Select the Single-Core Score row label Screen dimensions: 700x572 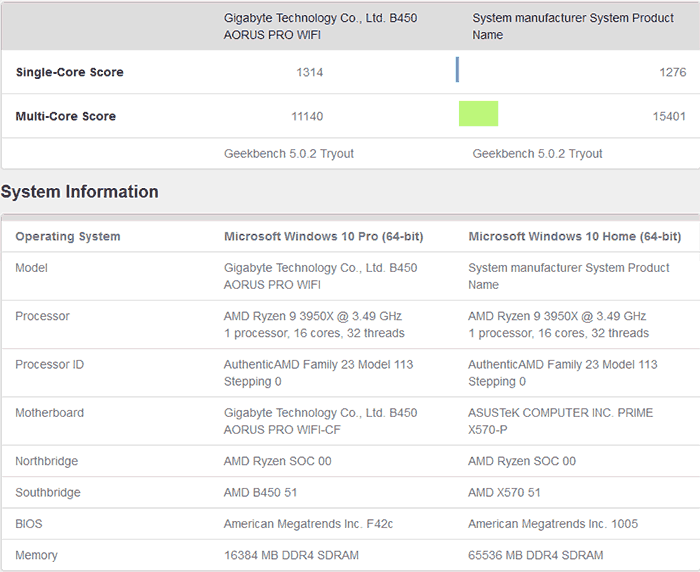tap(69, 72)
